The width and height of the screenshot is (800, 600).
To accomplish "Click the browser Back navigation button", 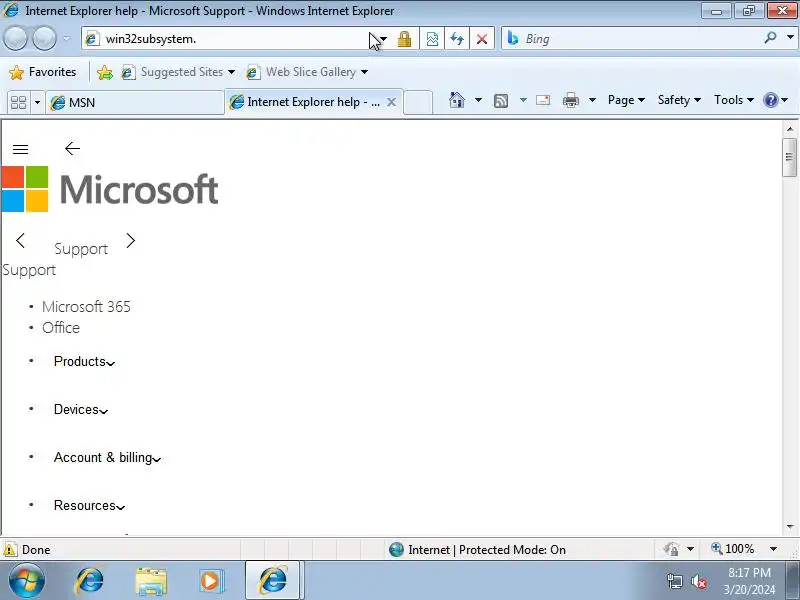I will point(15,39).
